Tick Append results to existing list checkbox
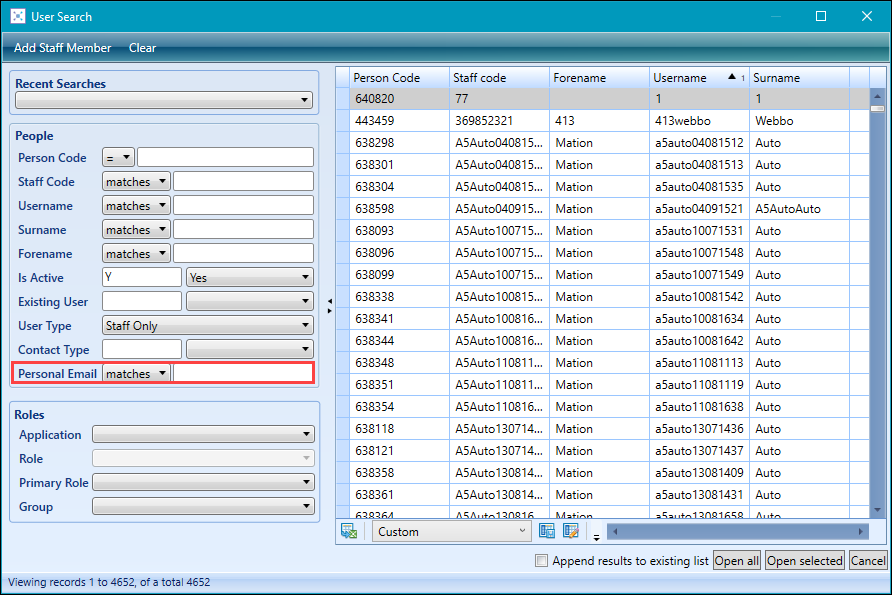Viewport: 892px width, 595px height. [x=541, y=561]
